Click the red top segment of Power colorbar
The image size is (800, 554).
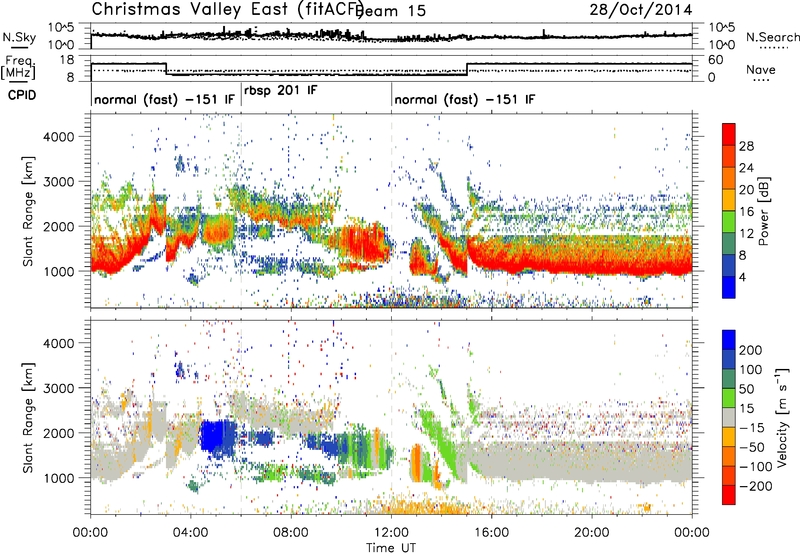[729, 135]
